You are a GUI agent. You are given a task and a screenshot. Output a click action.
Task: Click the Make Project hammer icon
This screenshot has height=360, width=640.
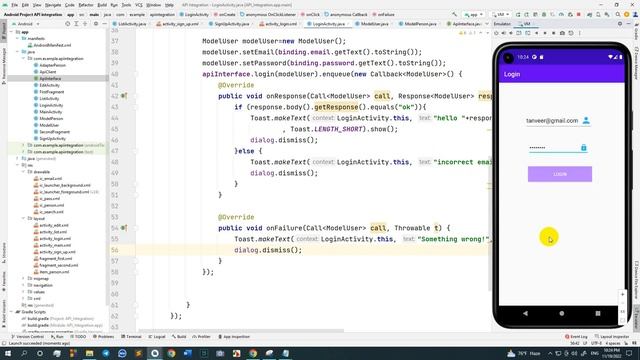tap(454, 15)
